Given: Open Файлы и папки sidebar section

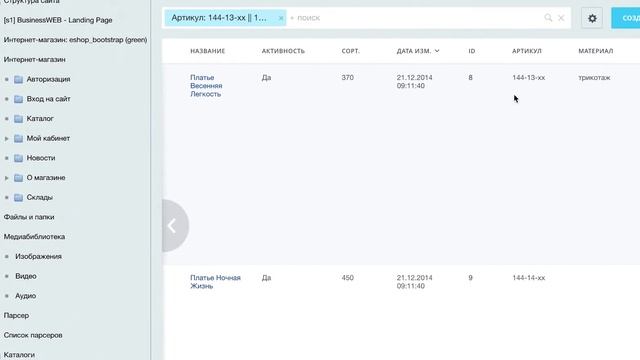Looking at the screenshot, I should pos(29,217).
